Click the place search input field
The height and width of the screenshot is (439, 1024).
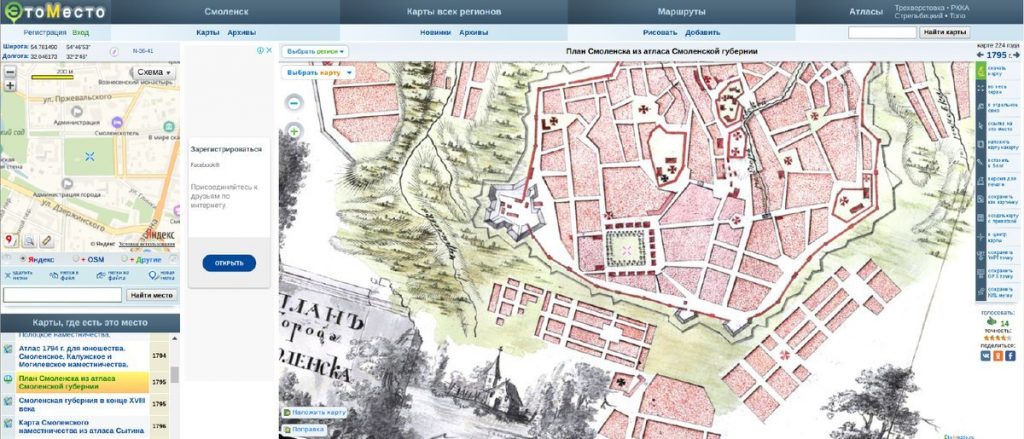62,295
